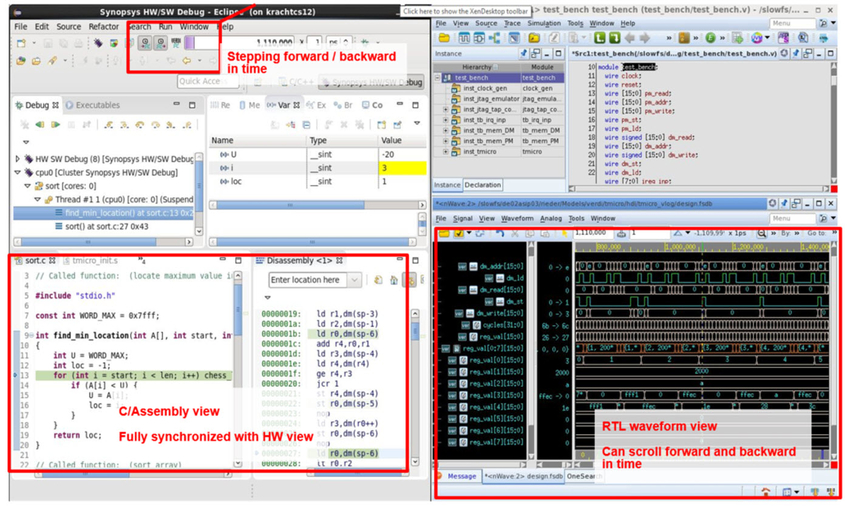Switch to the Declaration tab
Image resolution: width=850 pixels, height=510 pixels.
483,185
